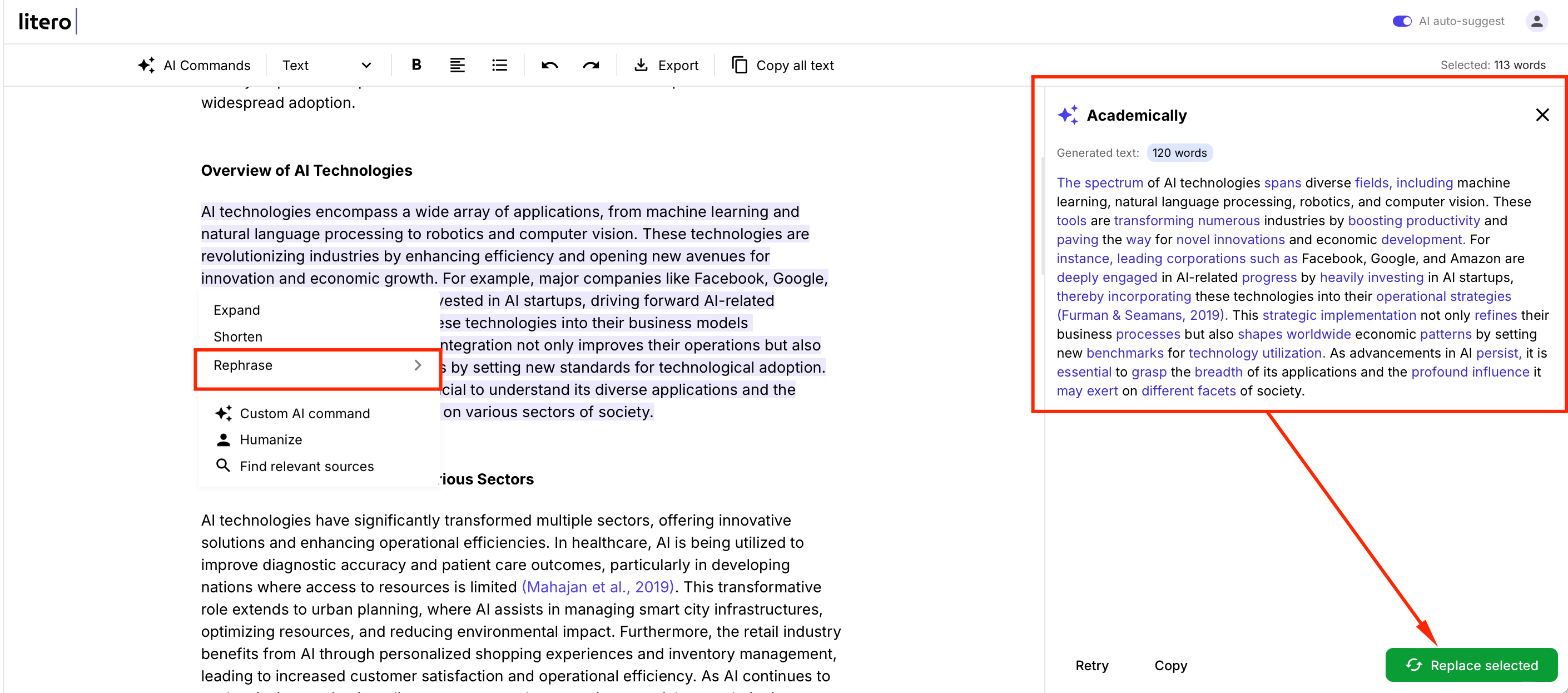This screenshot has width=1568, height=693.
Task: Expand the Rephrase submenu
Action: pos(317,365)
